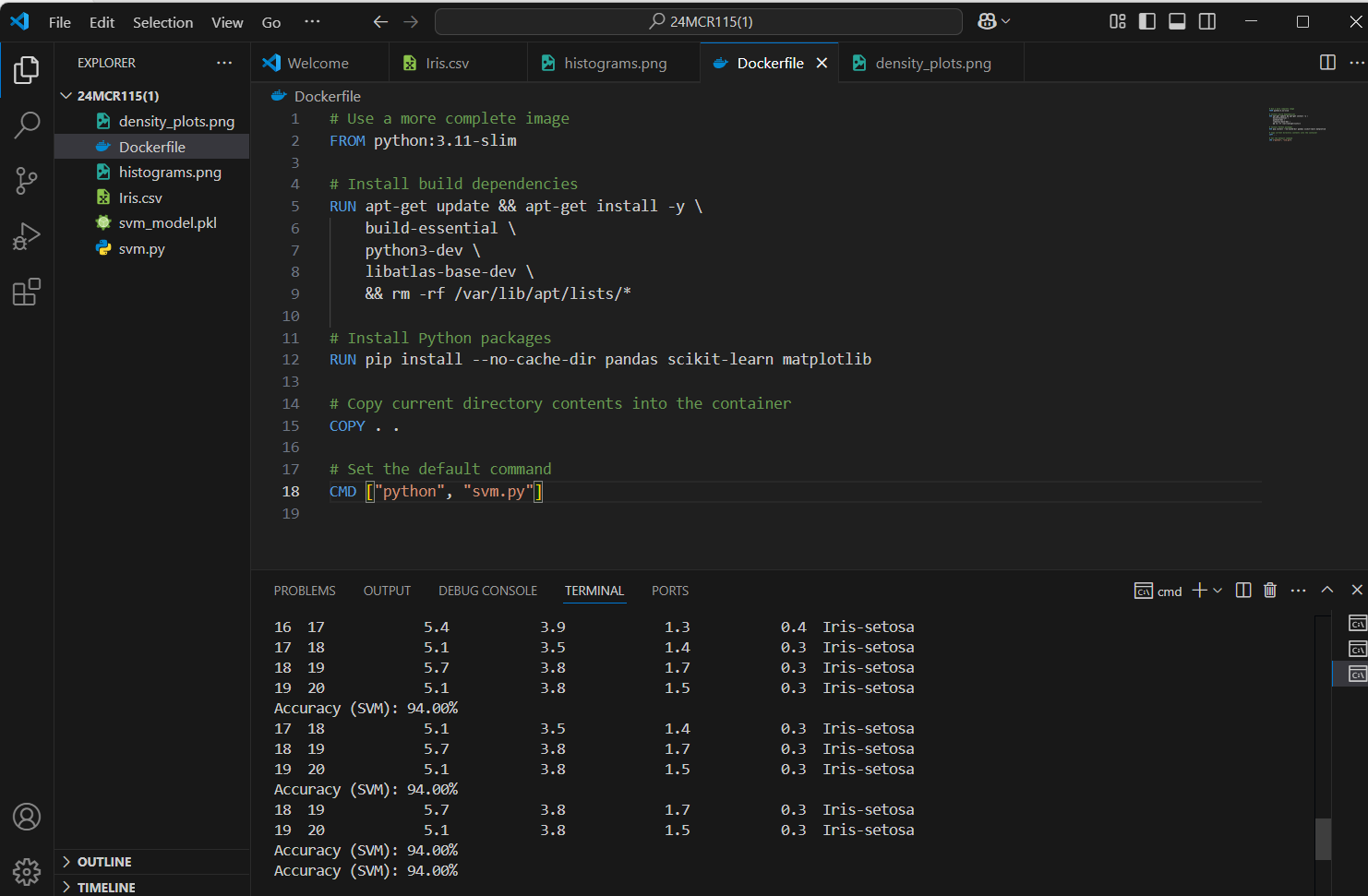Open the Explorer view in activity bar
The height and width of the screenshot is (896, 1368).
tap(27, 70)
